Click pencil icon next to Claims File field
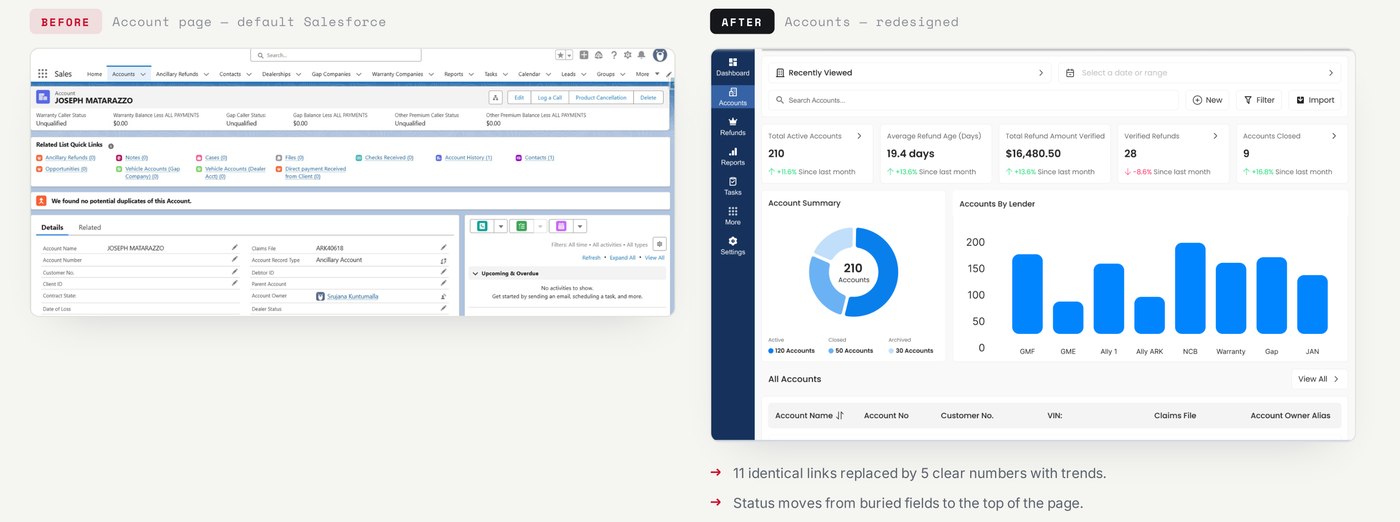 pyautogui.click(x=443, y=247)
